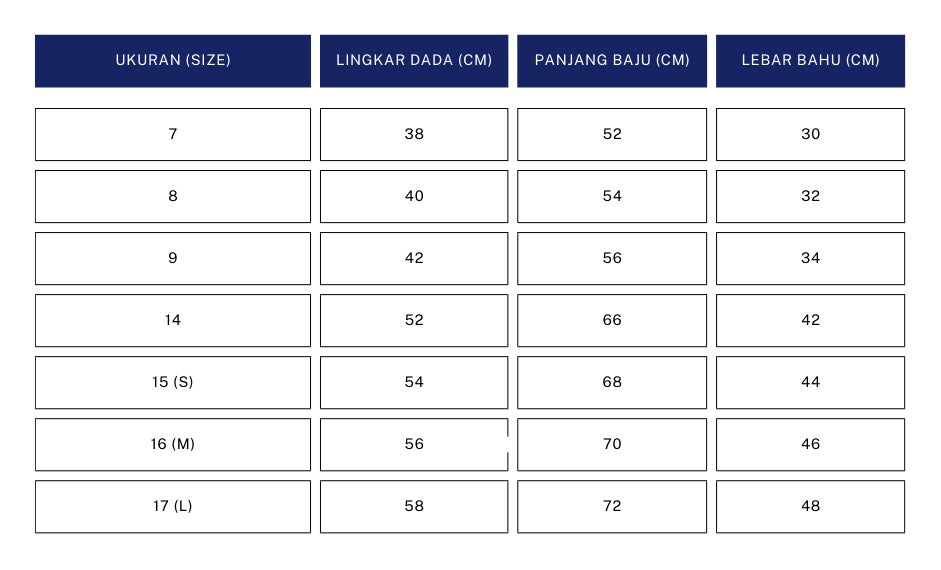Select the shirt length value 66

click(612, 320)
